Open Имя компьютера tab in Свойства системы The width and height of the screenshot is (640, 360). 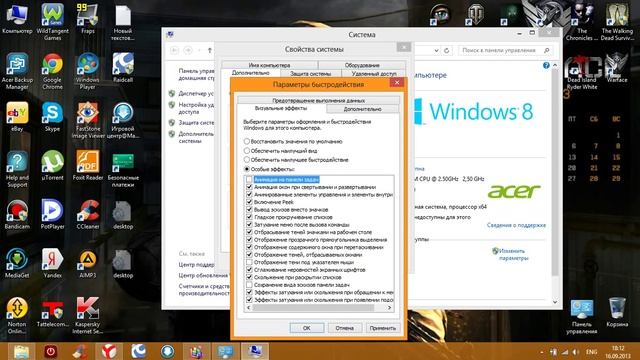[x=269, y=65]
